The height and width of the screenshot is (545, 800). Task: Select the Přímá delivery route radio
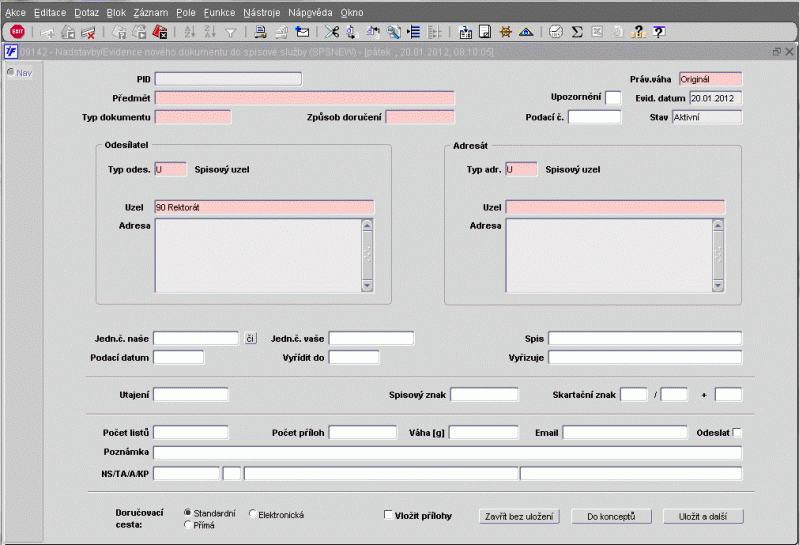(187, 524)
